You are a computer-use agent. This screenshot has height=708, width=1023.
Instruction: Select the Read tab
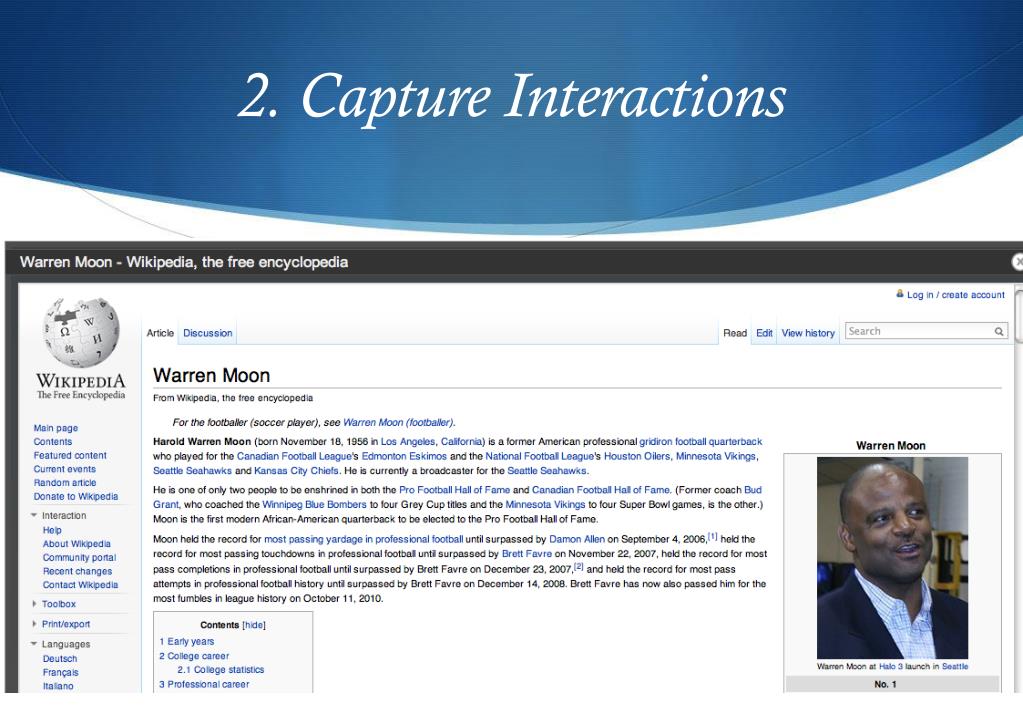coord(735,333)
